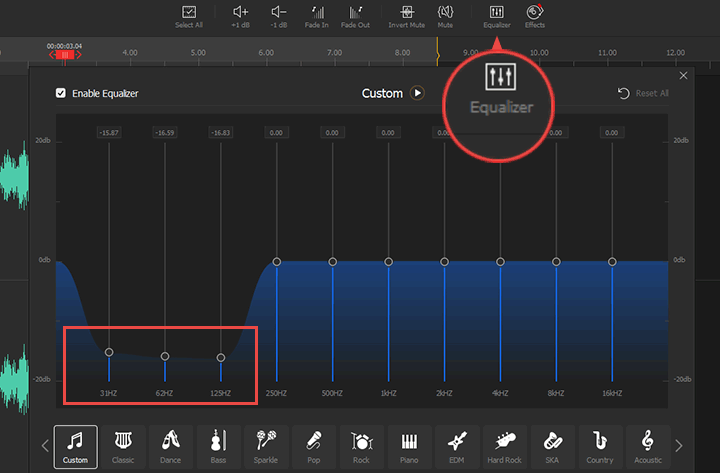This screenshot has width=720, height=473.
Task: Click the 62HZ band slider handle
Action: click(165, 356)
